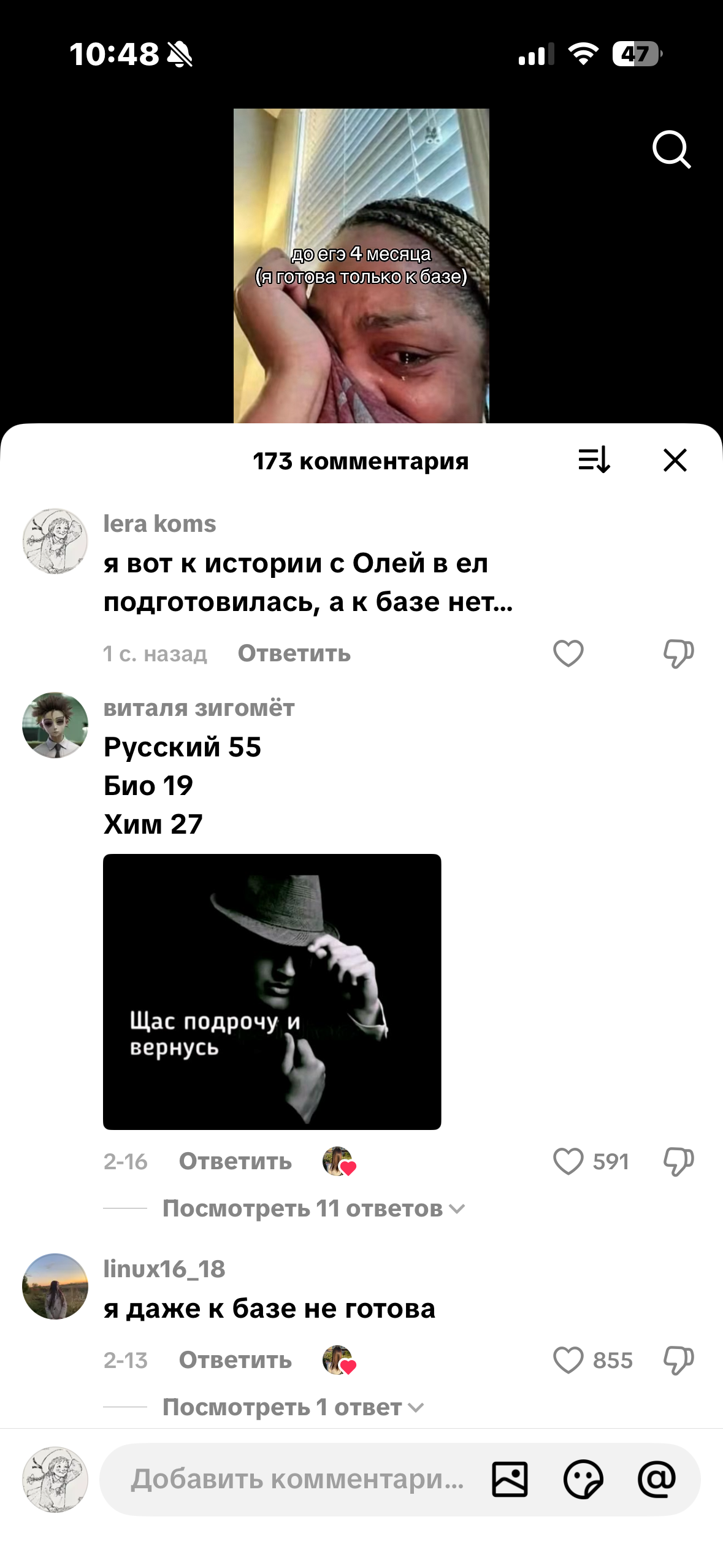Screen dimensions: 723x1568
Task: Tap the comment sort order icon
Action: (594, 459)
